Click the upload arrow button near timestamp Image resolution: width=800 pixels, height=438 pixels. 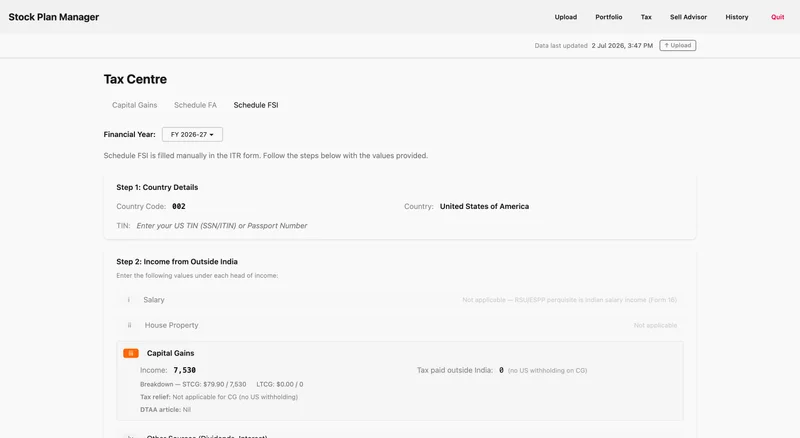pyautogui.click(x=678, y=45)
